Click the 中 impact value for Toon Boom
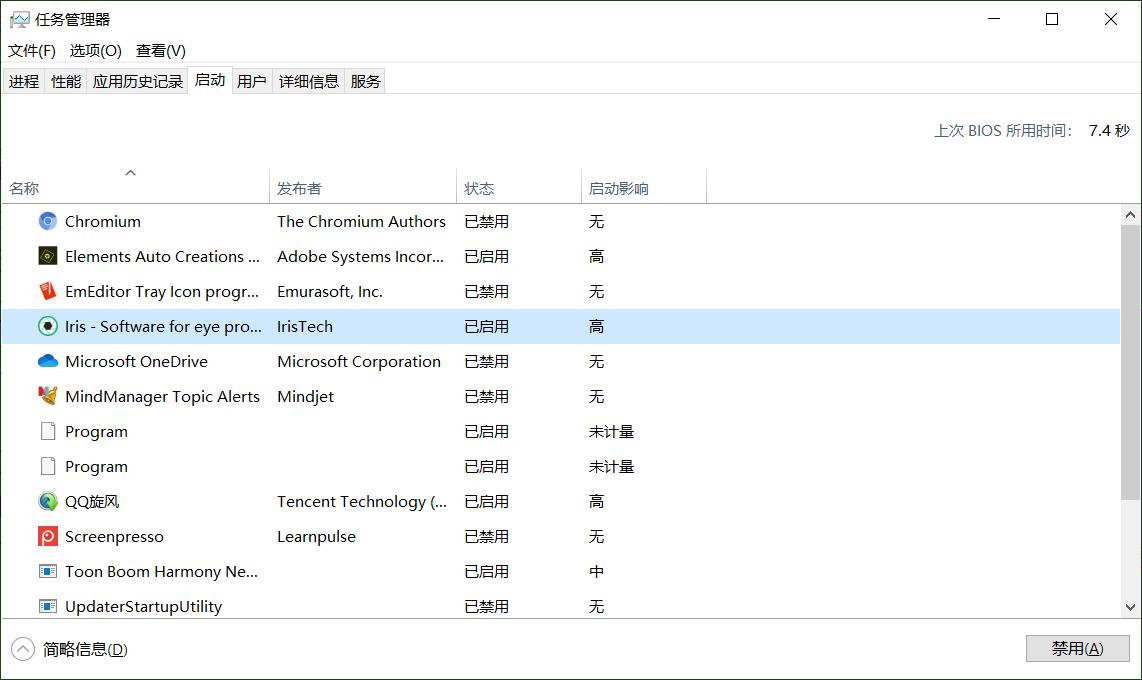 coord(596,572)
